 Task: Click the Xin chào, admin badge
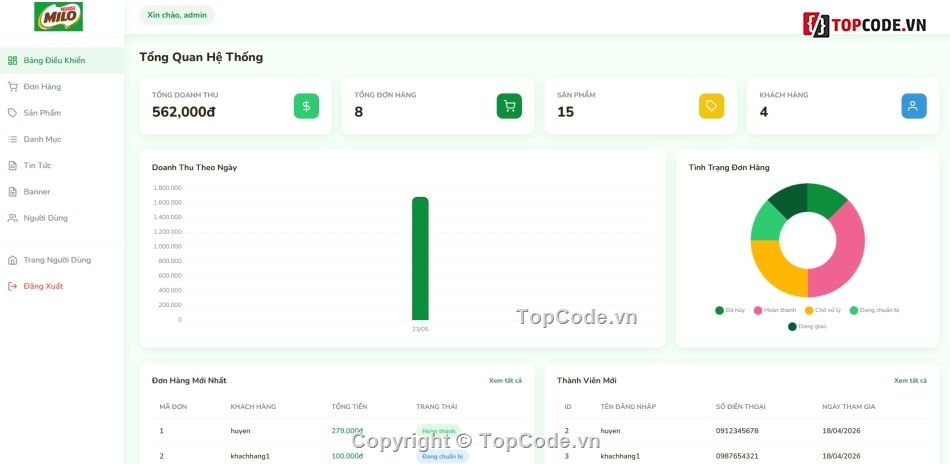(177, 15)
